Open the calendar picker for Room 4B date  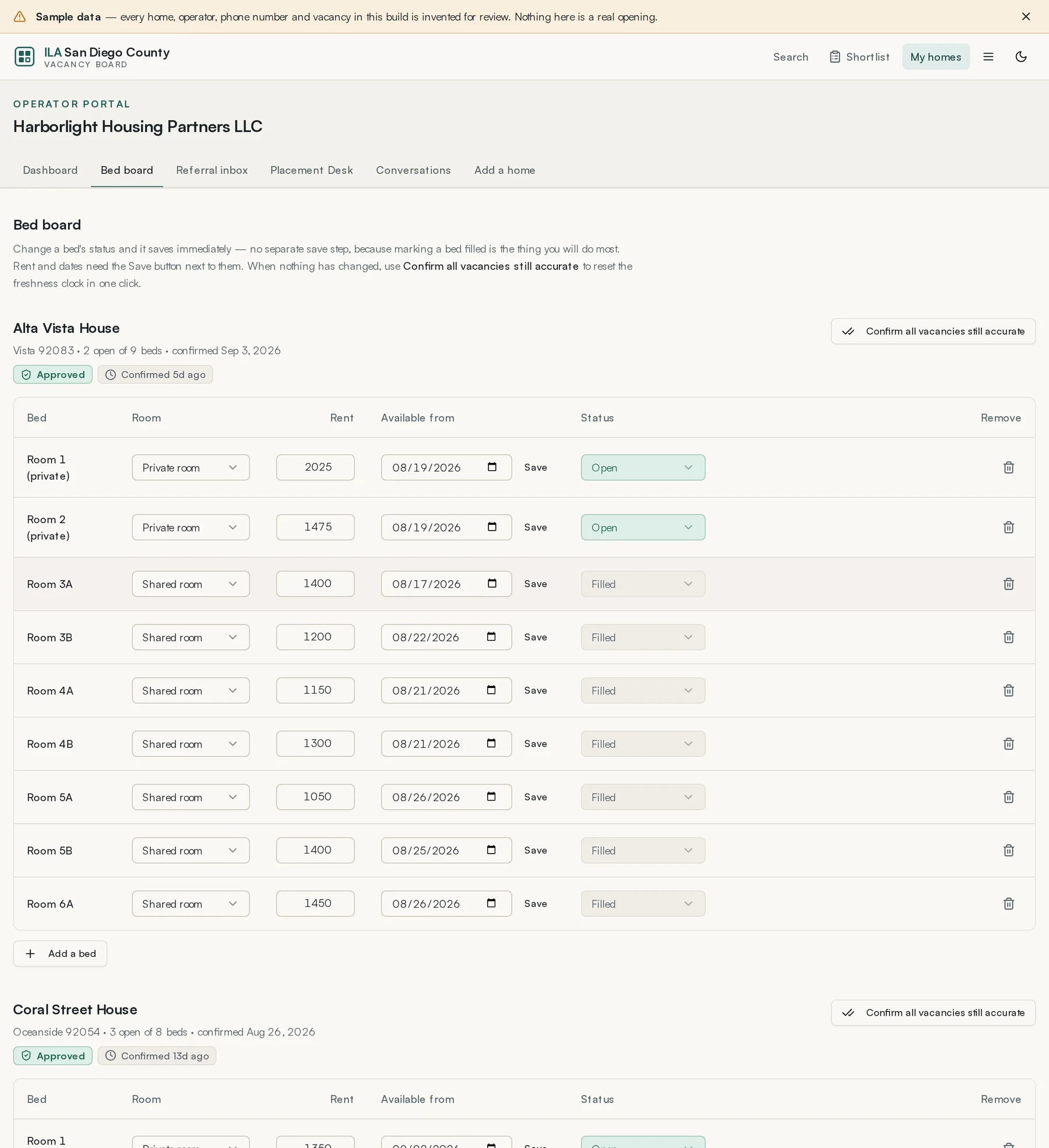[491, 743]
